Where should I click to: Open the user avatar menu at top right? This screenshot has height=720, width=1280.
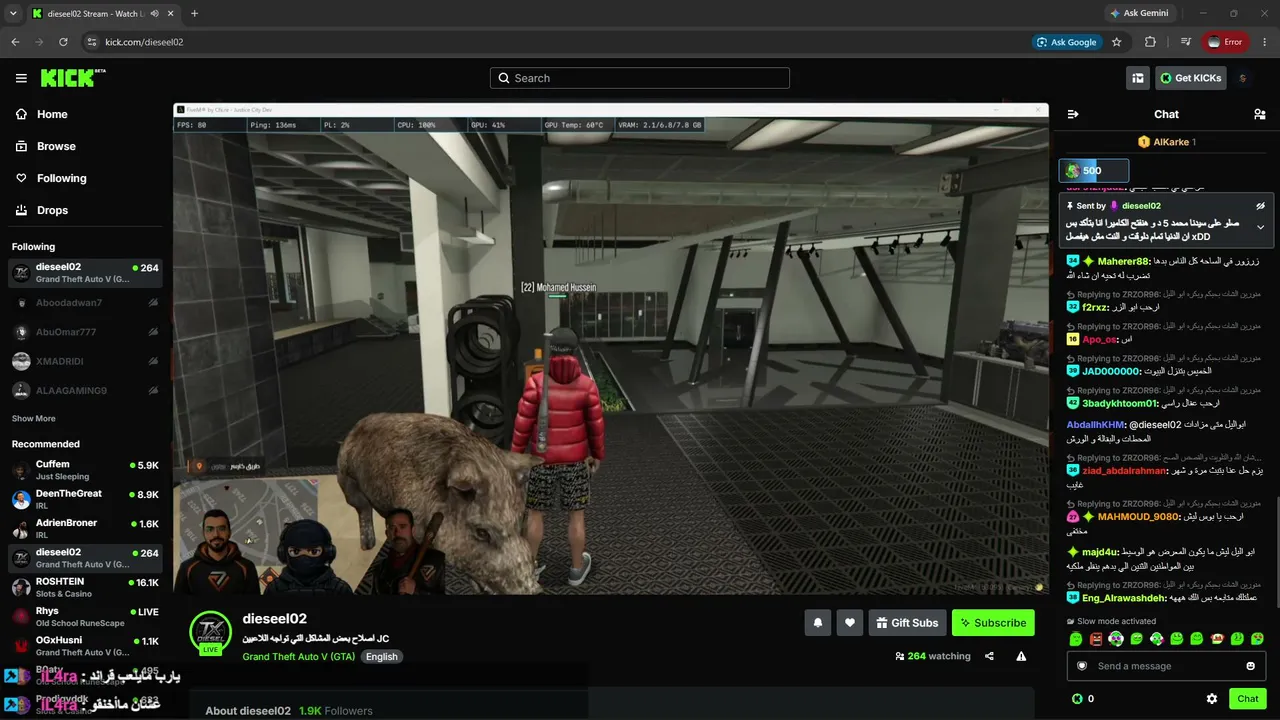pyautogui.click(x=1243, y=78)
